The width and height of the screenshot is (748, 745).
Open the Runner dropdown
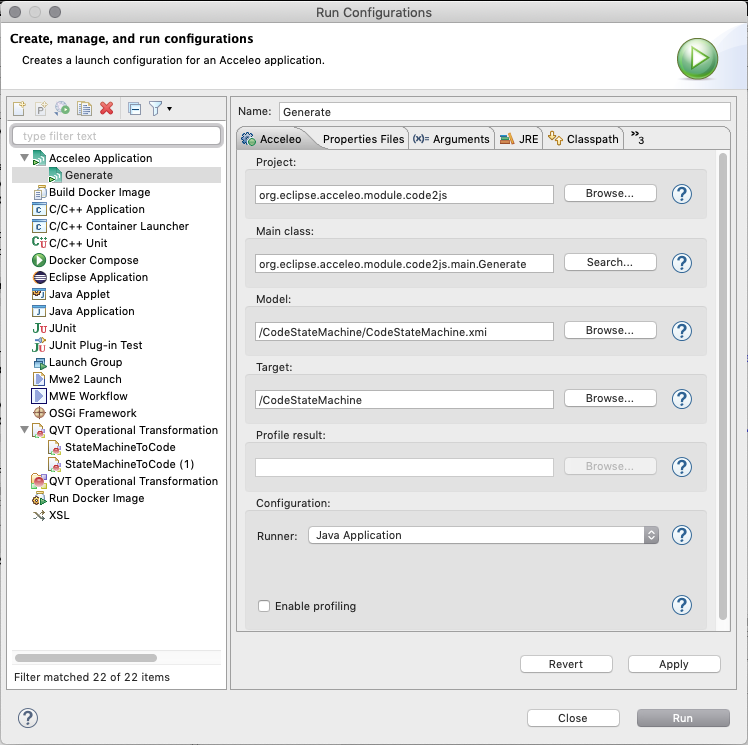click(483, 535)
